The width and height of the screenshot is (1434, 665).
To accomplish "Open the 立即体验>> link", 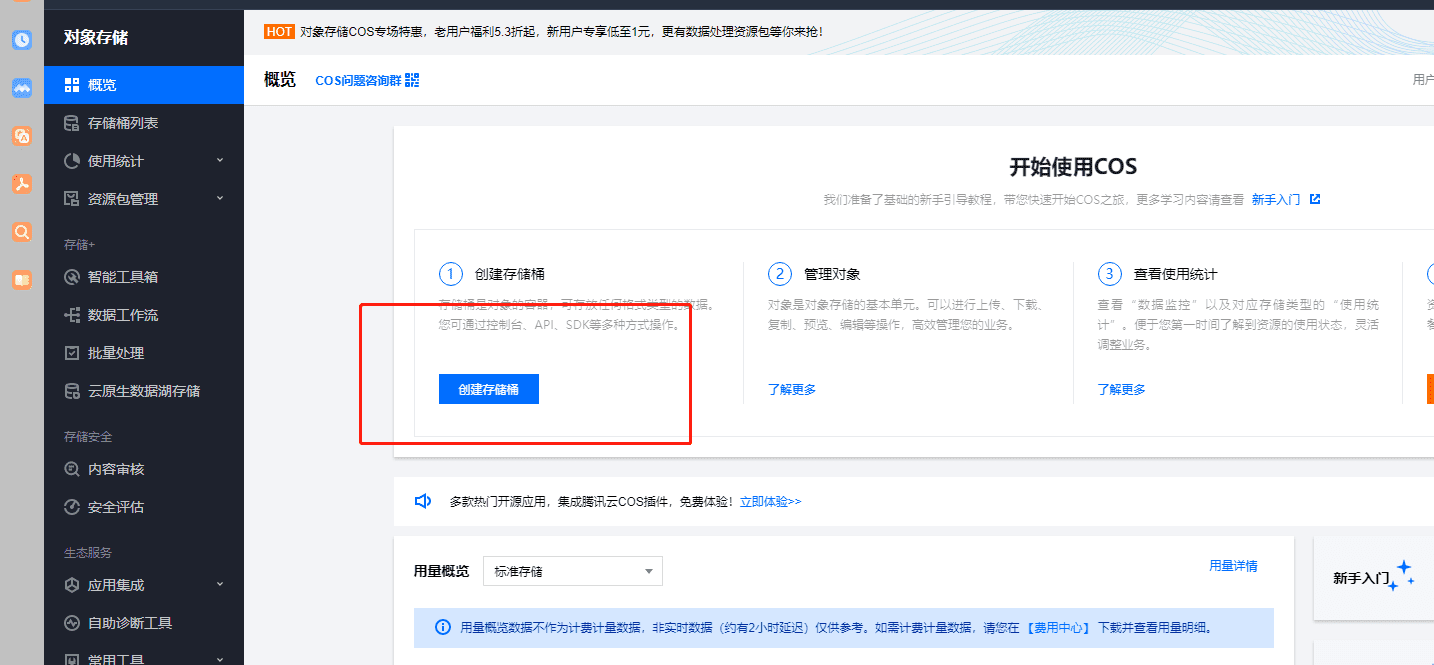I will click(x=770, y=501).
